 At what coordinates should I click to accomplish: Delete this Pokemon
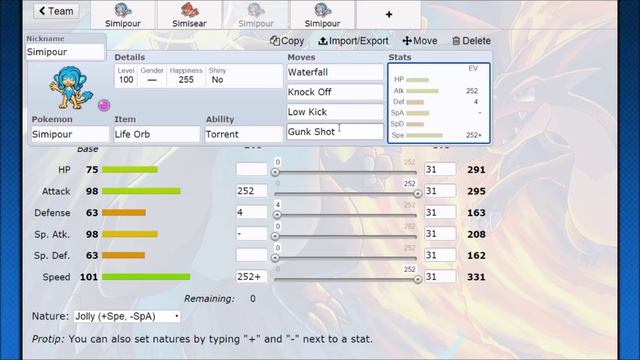471,41
